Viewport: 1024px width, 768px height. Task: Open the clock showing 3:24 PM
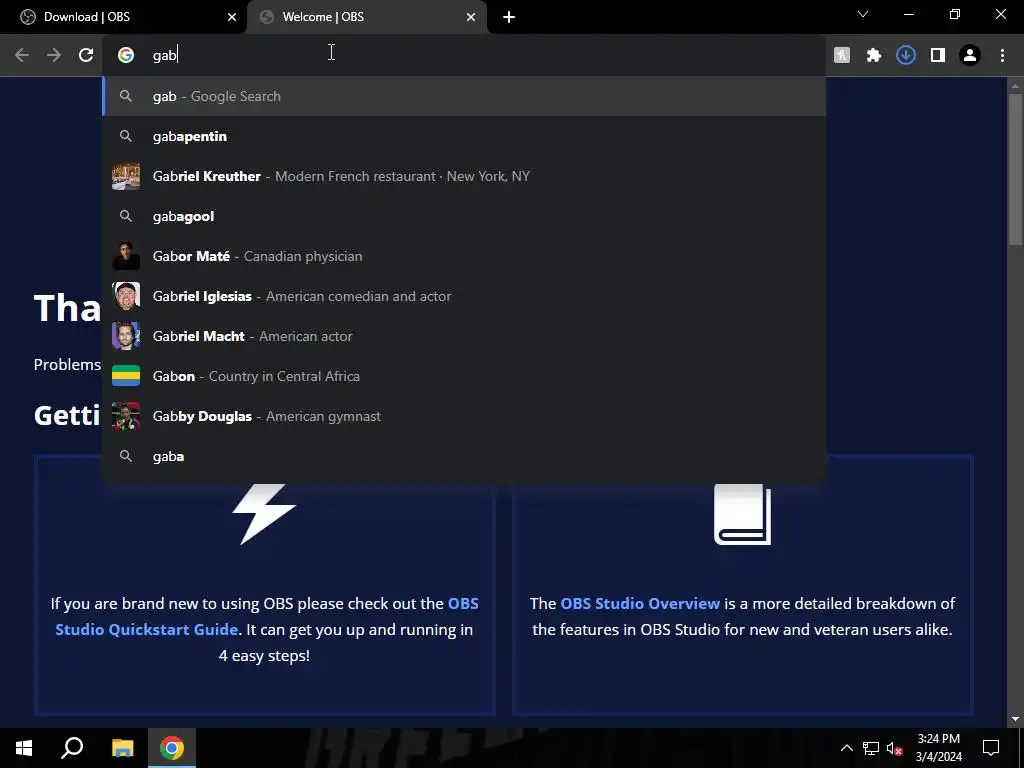click(938, 748)
